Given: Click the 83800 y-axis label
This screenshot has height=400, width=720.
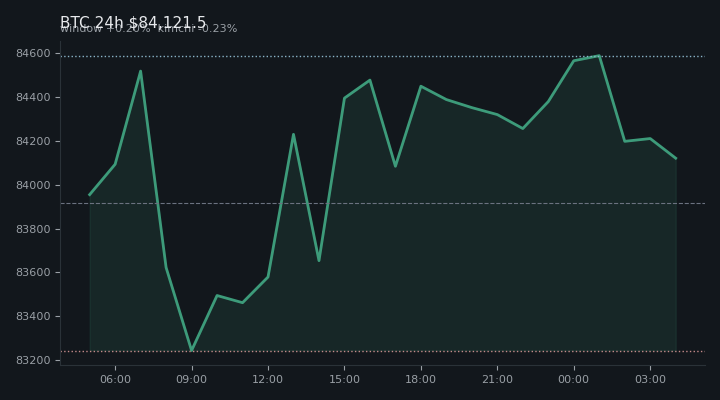Looking at the screenshot, I should [x=33, y=229].
